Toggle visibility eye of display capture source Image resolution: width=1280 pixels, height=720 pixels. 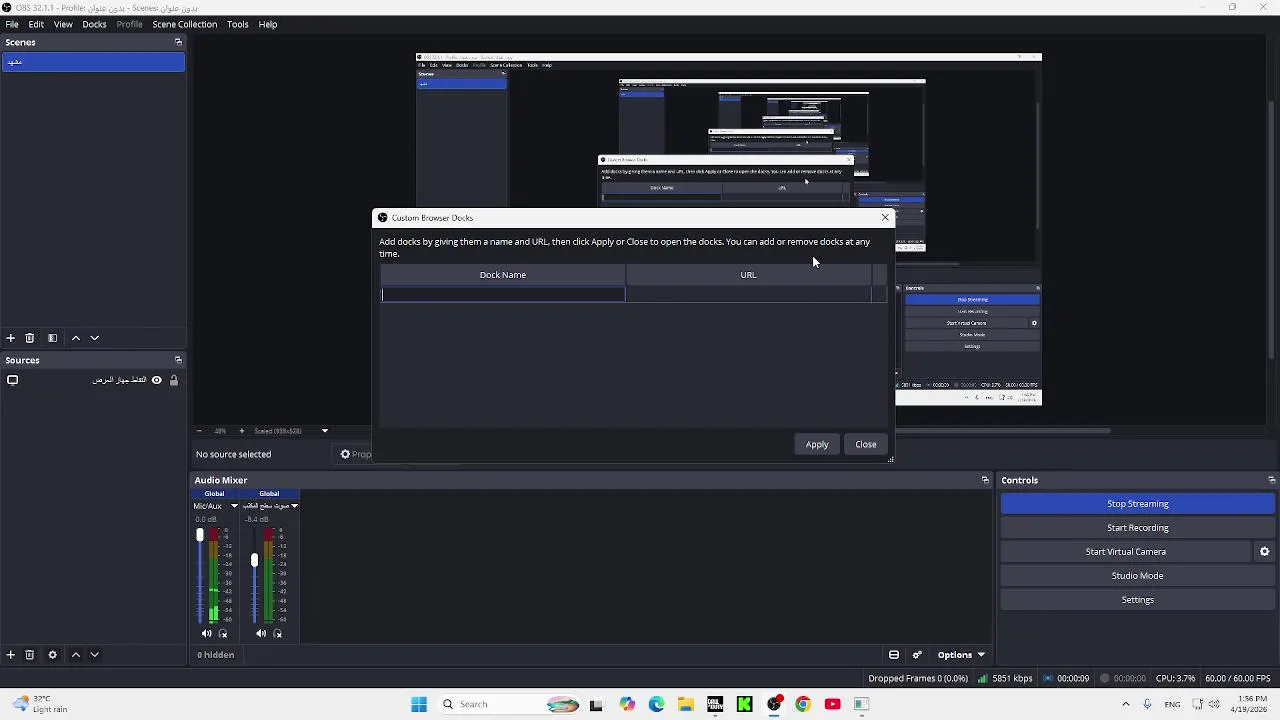click(x=156, y=380)
